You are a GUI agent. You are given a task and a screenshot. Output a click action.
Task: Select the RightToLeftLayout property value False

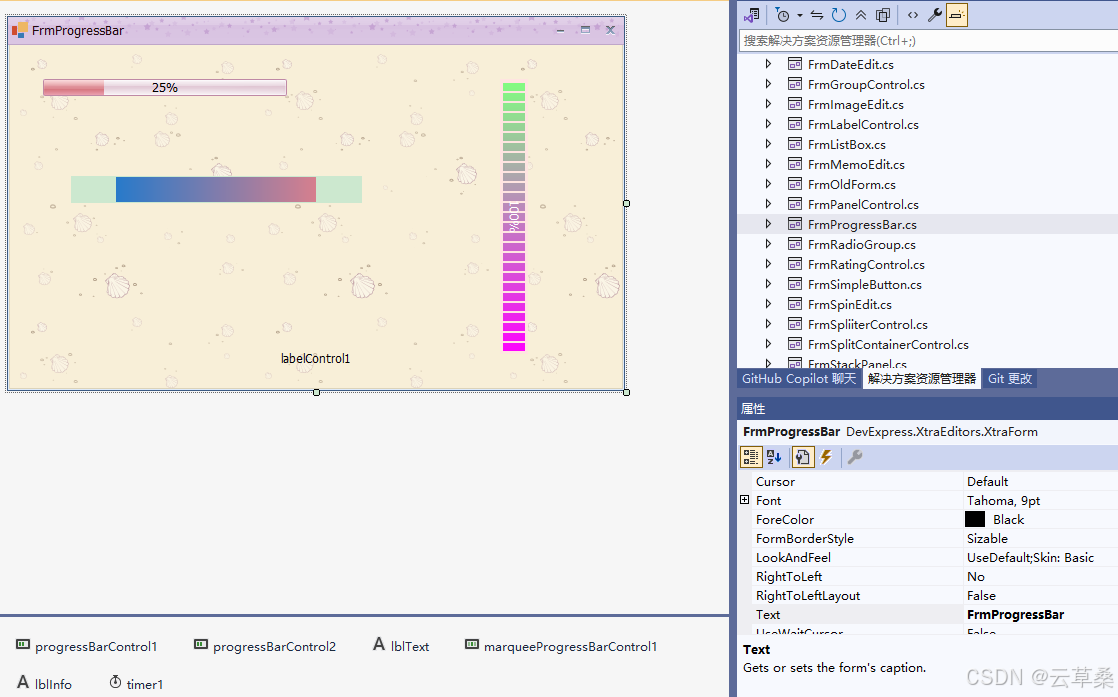click(981, 595)
